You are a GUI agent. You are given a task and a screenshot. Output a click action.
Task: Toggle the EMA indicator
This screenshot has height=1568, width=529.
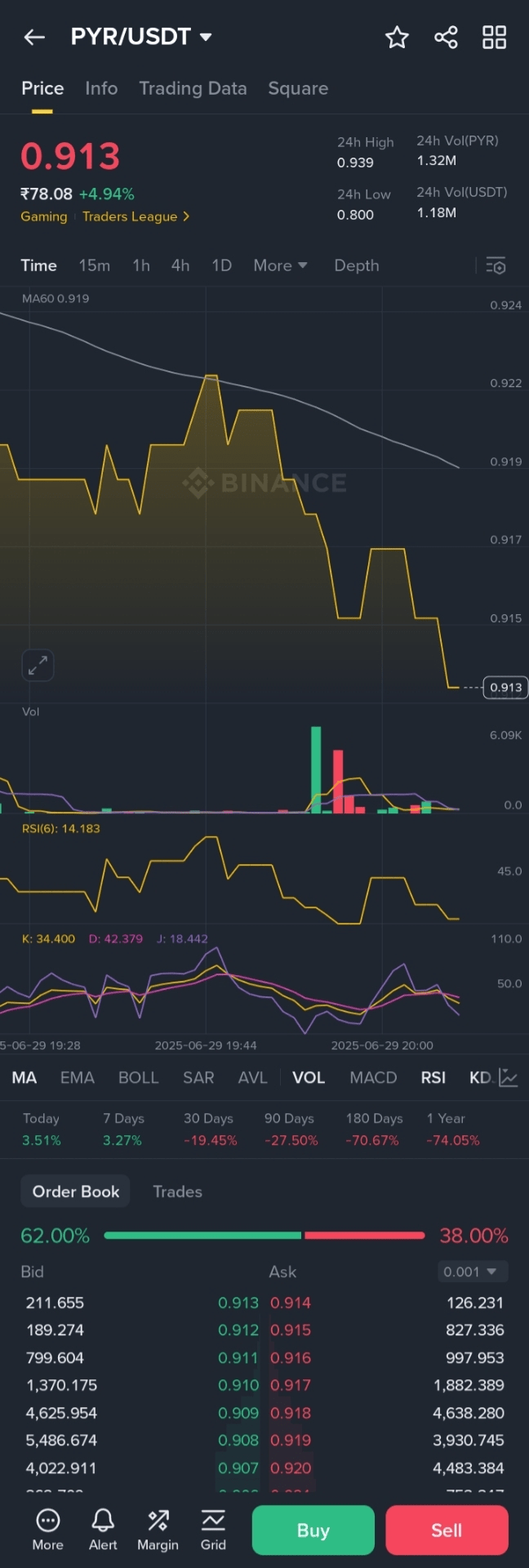(78, 1077)
